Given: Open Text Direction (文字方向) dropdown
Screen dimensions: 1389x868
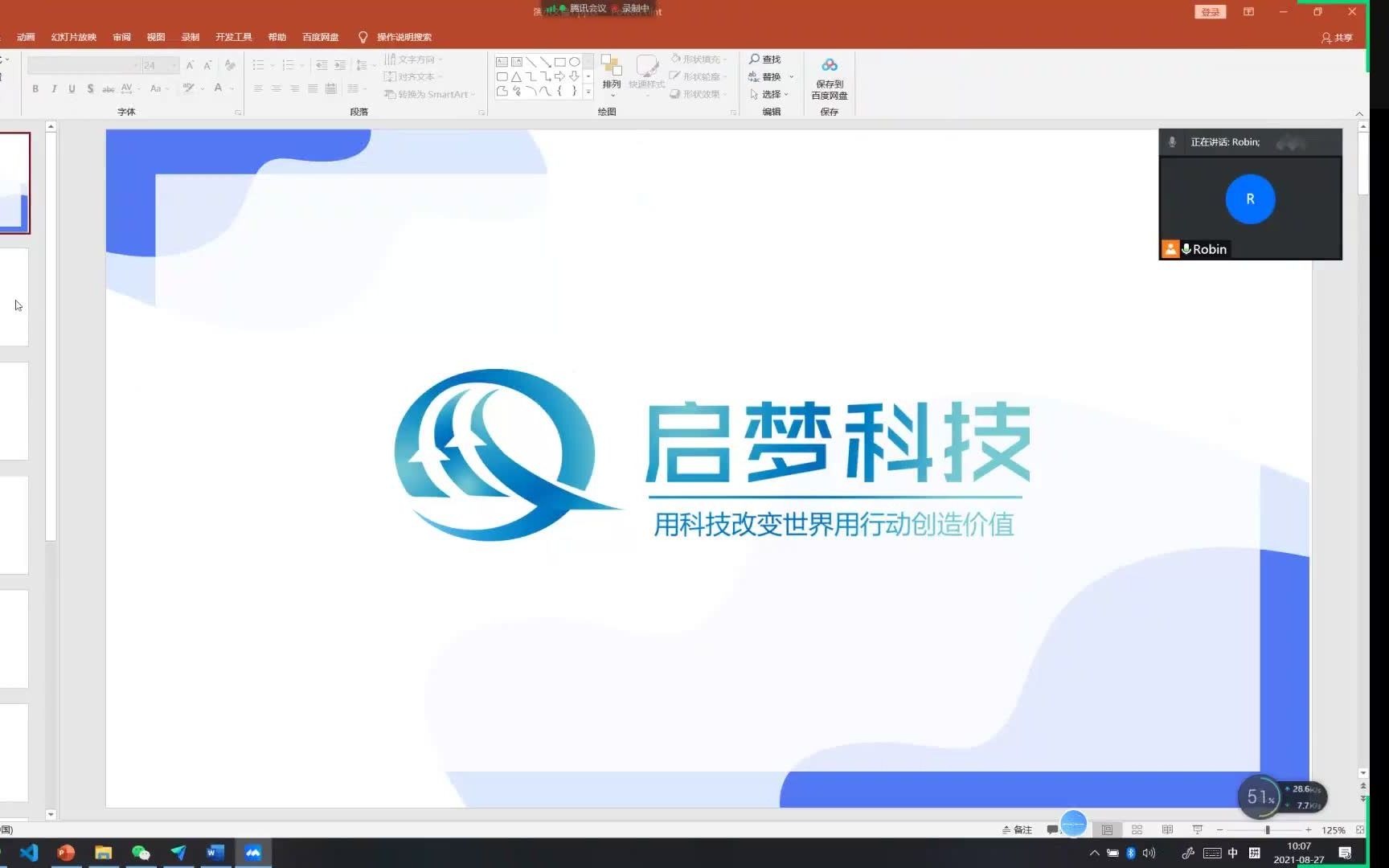Looking at the screenshot, I should pos(413,59).
